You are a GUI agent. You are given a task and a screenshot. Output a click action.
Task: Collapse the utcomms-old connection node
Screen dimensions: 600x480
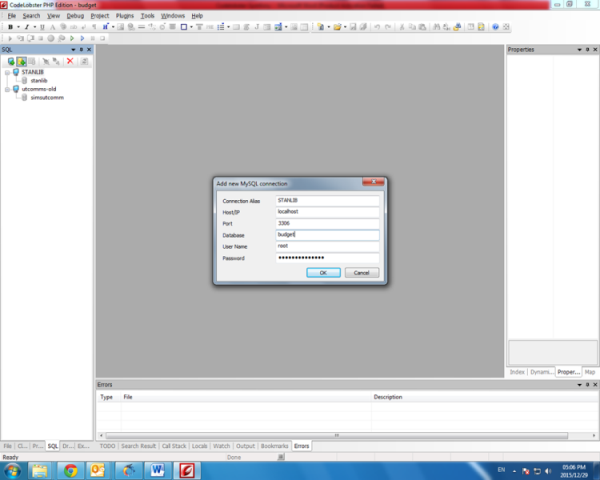point(5,89)
